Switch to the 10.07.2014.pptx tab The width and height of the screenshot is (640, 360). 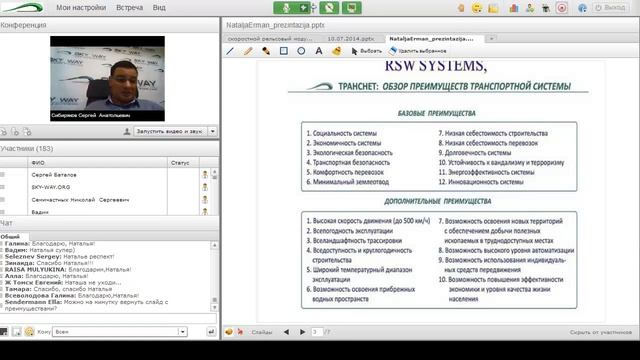point(351,39)
